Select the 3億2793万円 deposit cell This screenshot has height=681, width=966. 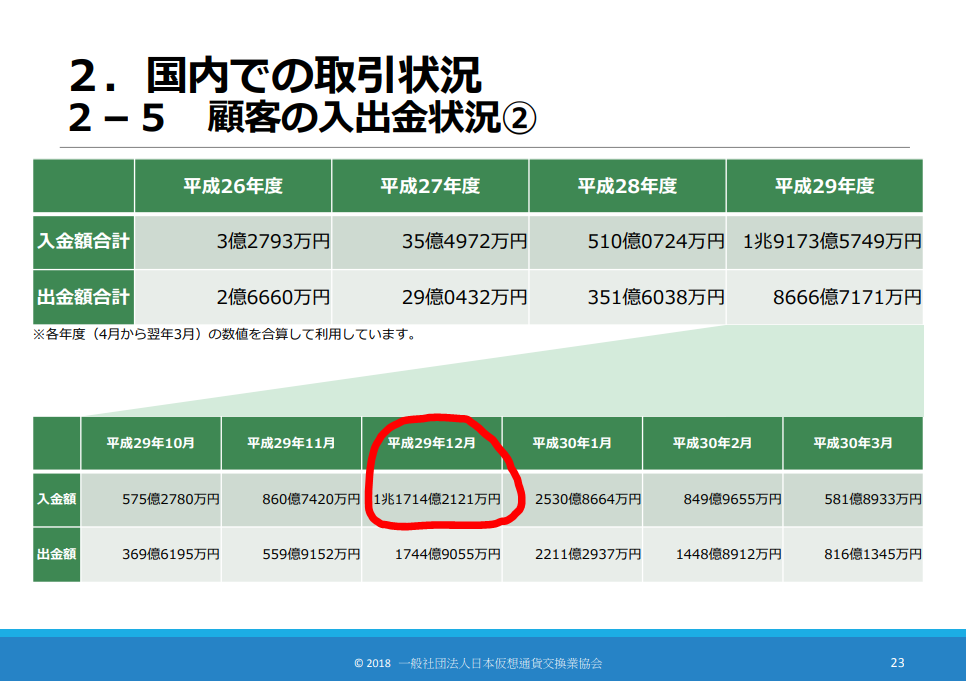point(272,242)
